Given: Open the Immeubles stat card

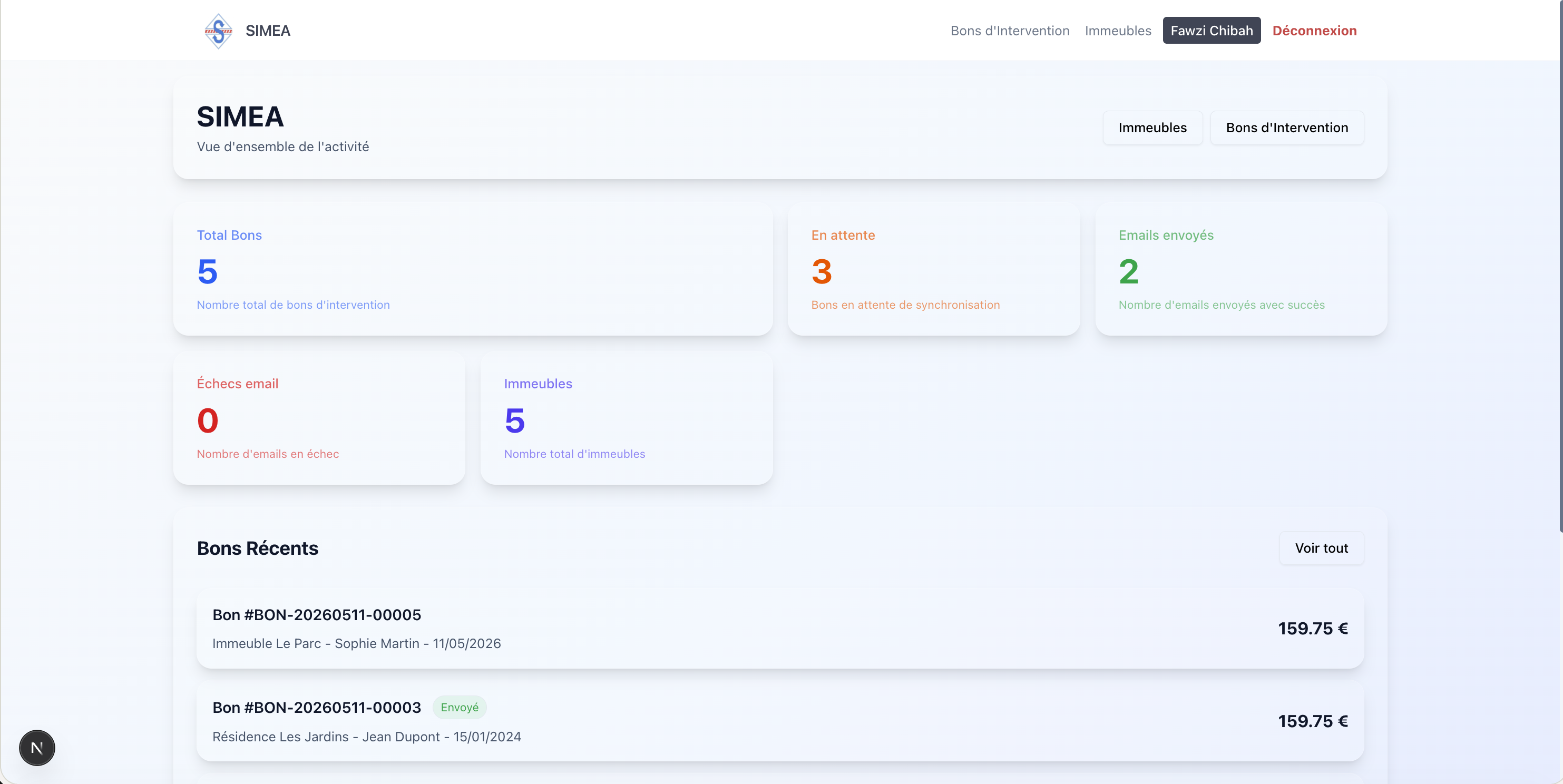Looking at the screenshot, I should pos(626,417).
